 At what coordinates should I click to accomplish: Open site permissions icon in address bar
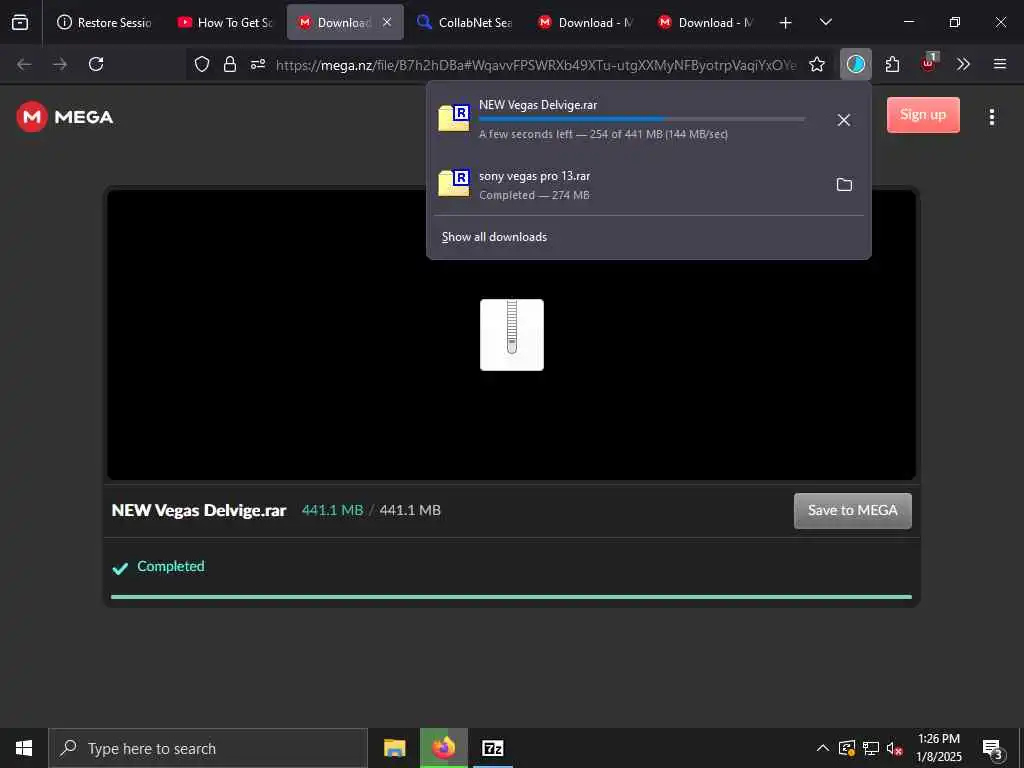click(258, 64)
